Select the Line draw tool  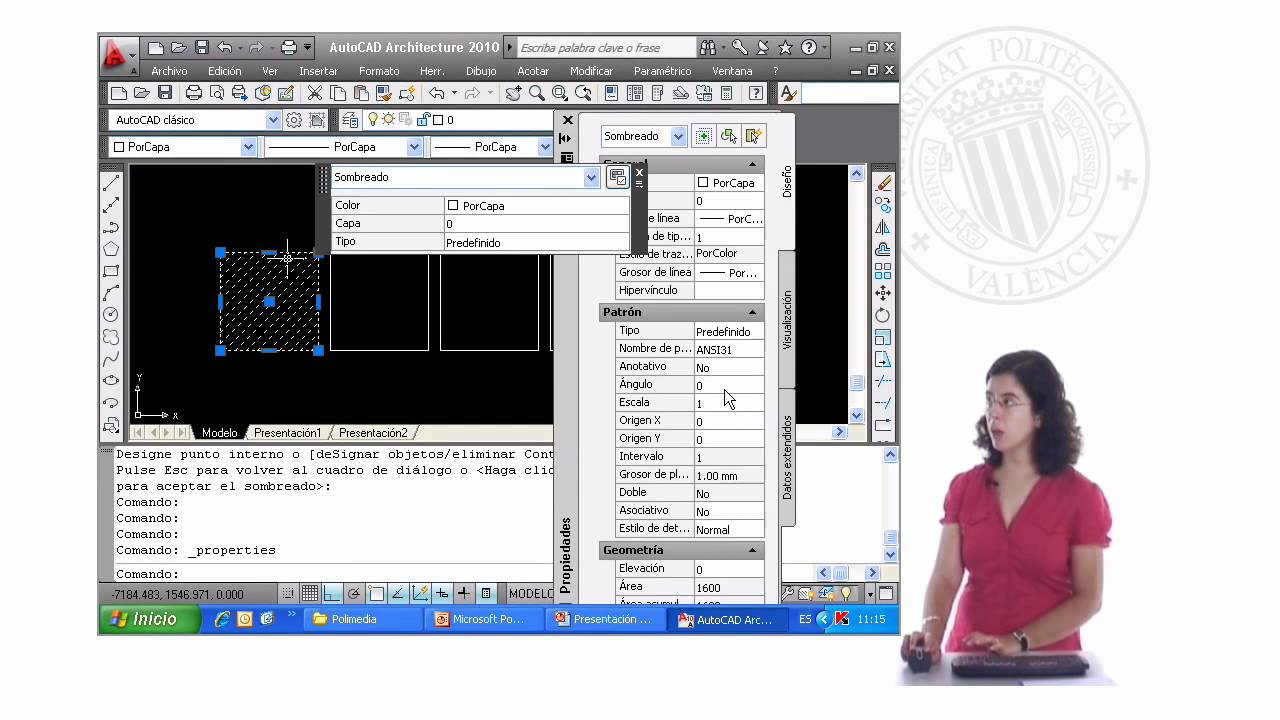[x=111, y=183]
